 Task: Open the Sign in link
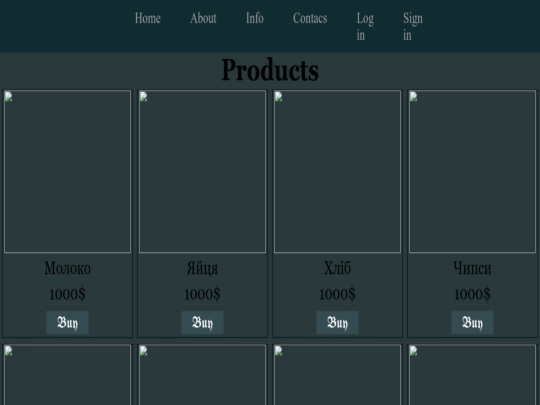click(x=413, y=27)
